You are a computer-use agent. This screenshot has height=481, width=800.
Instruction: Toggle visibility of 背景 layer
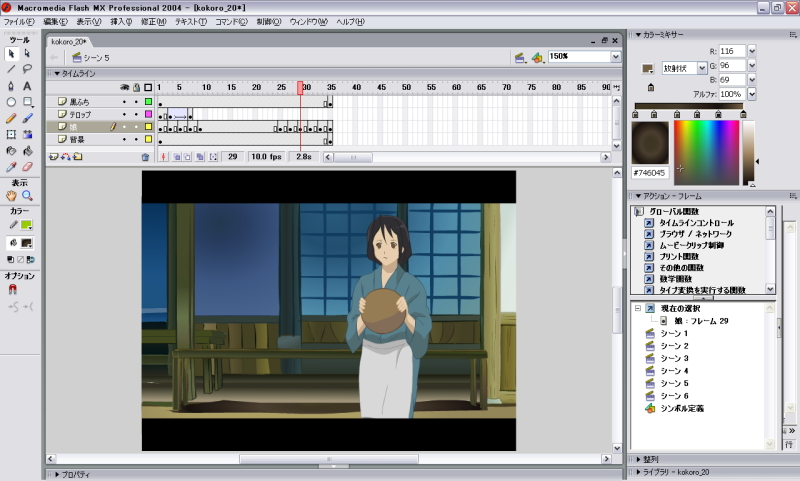(x=124, y=139)
